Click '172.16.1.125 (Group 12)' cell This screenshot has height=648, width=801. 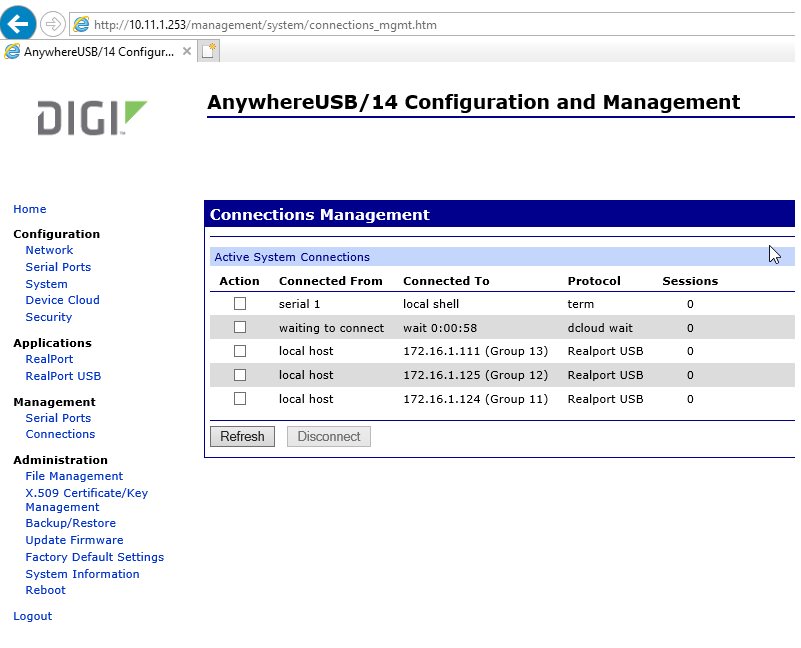475,375
